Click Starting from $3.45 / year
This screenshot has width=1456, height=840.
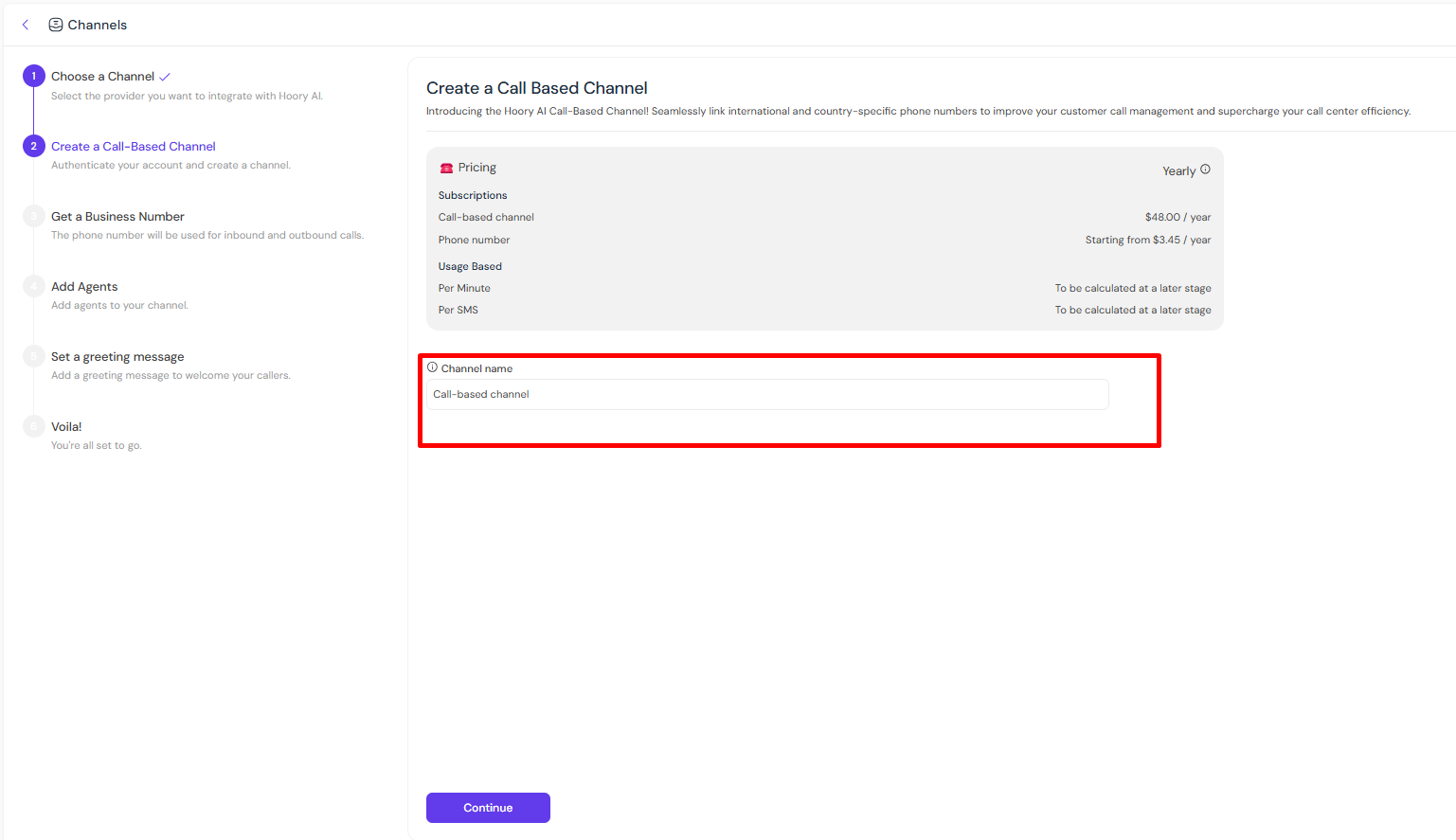click(1148, 240)
